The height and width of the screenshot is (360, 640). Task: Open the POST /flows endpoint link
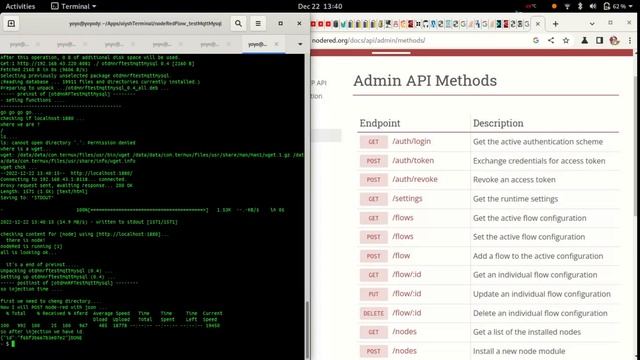[402, 236]
